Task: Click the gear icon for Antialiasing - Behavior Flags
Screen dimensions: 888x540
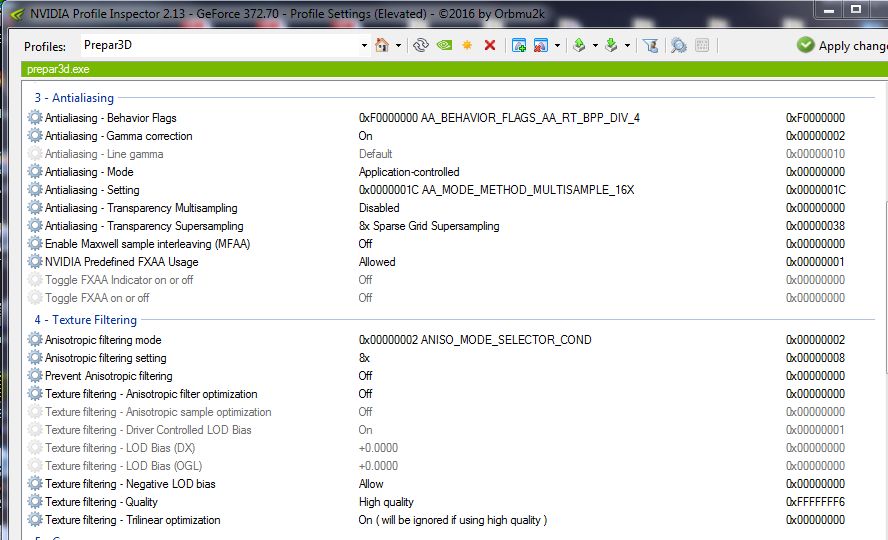Action: [35, 118]
